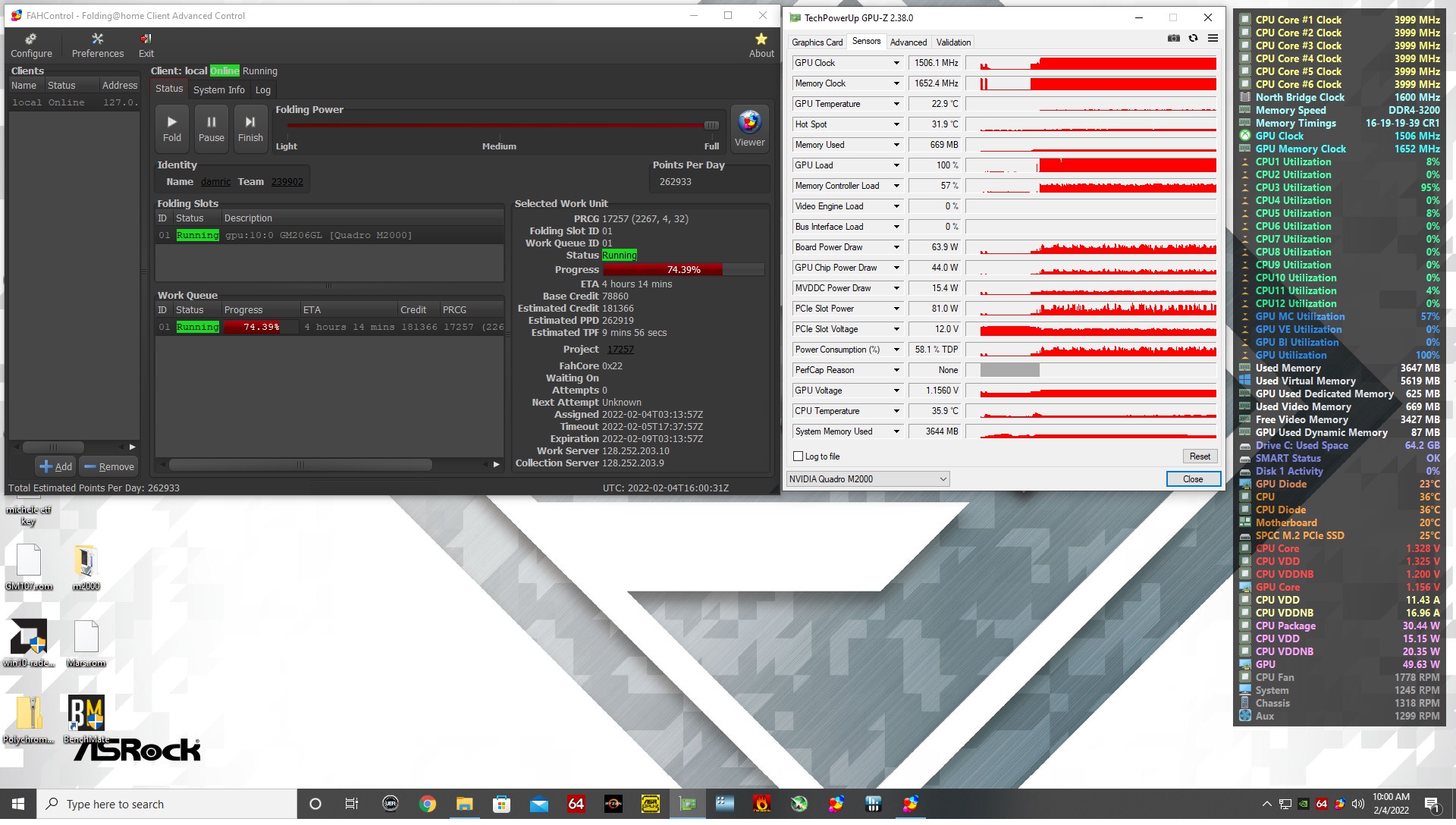Click the Exit icon in FAHControl
This screenshot has height=825, width=1456.
tap(146, 45)
